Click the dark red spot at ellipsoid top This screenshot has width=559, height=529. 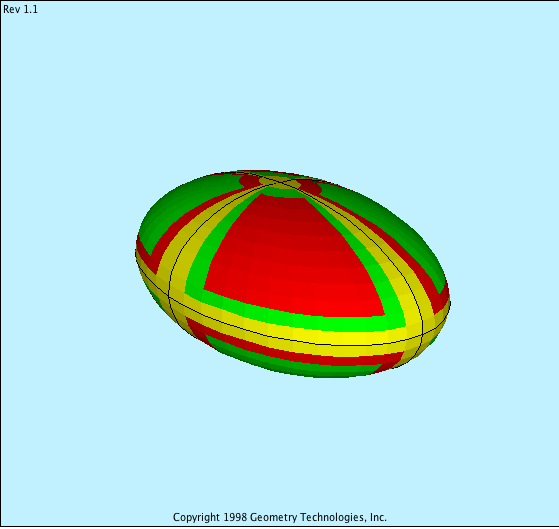click(x=311, y=187)
